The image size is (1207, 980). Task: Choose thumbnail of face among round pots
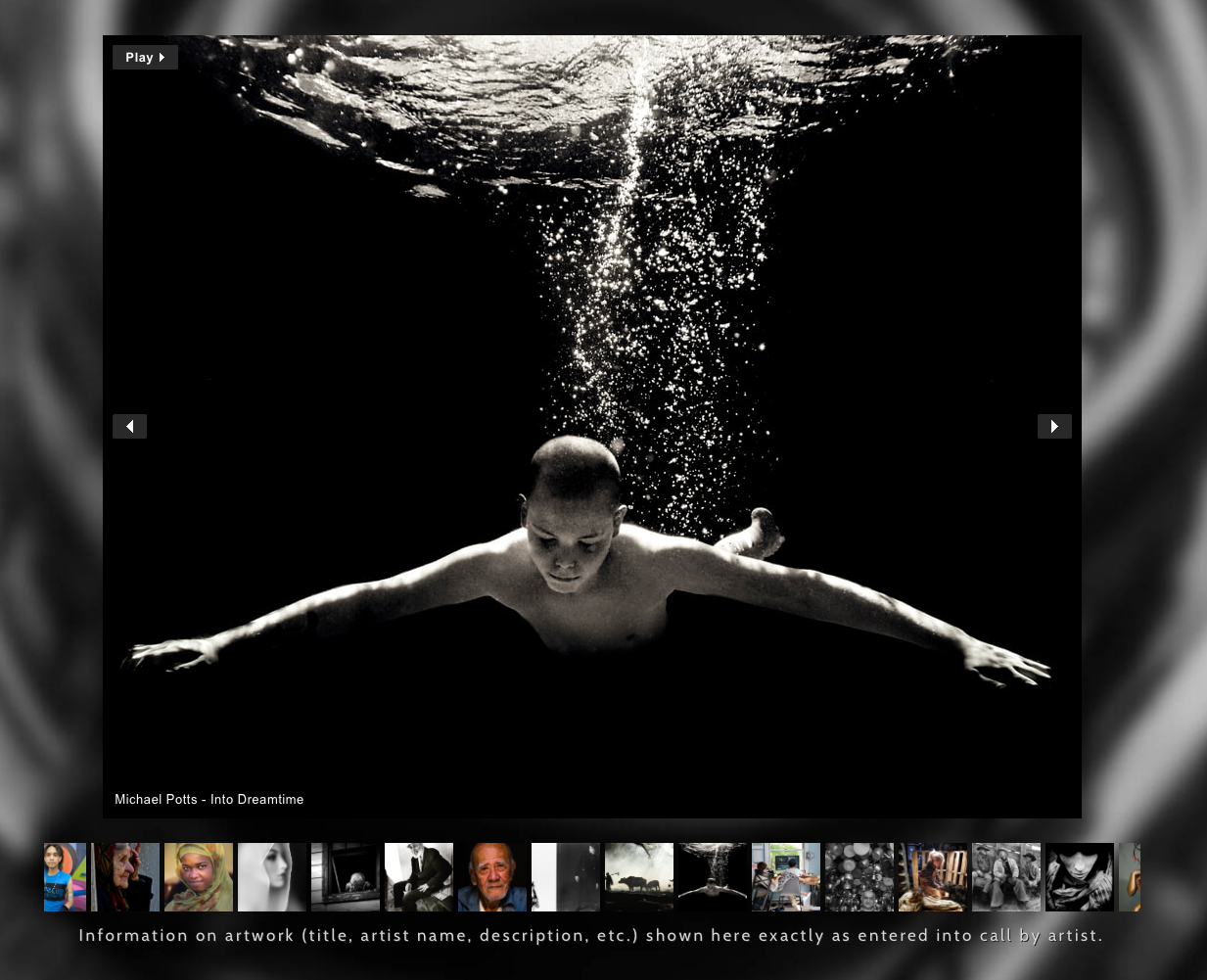point(859,877)
